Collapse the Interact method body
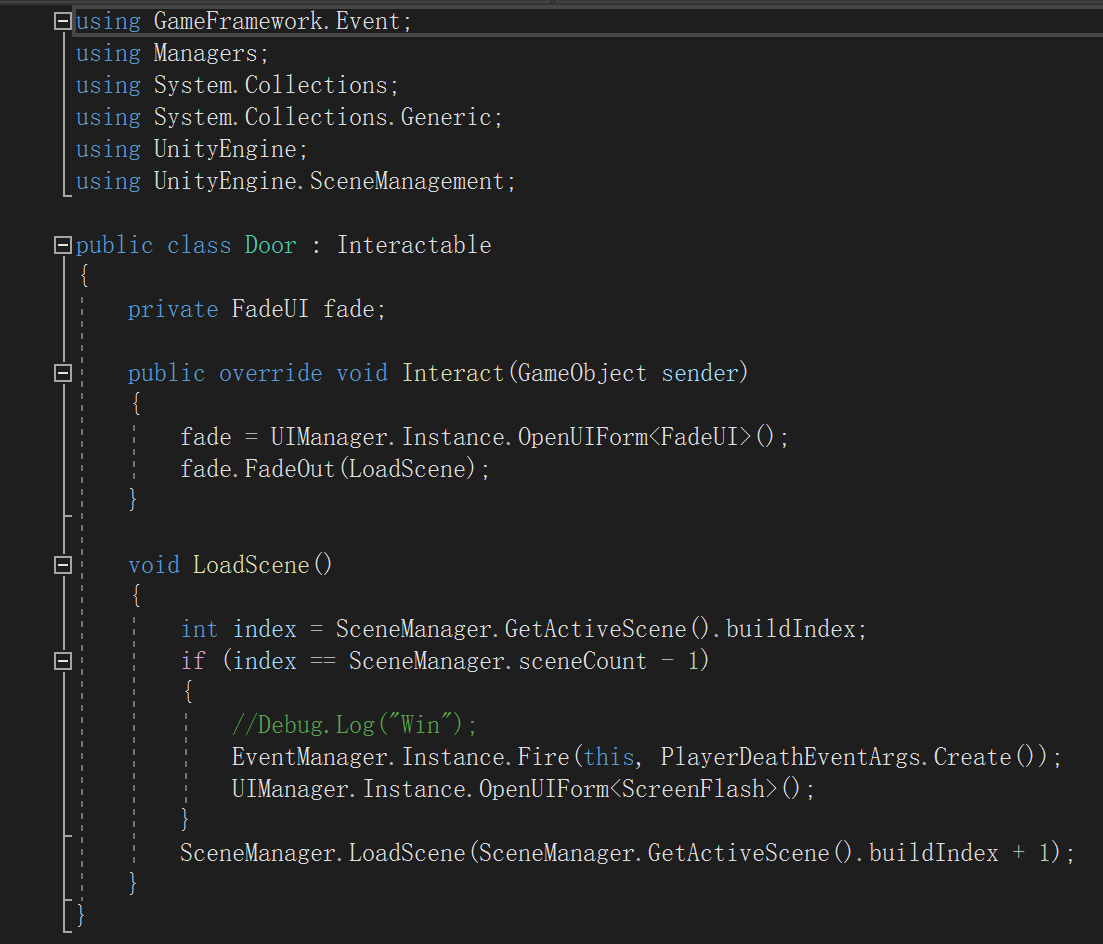Viewport: 1103px width, 944px height. 63,373
